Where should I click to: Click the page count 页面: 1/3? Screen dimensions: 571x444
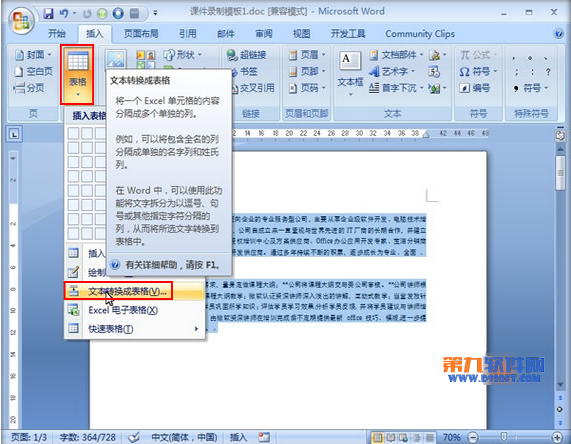28,437
